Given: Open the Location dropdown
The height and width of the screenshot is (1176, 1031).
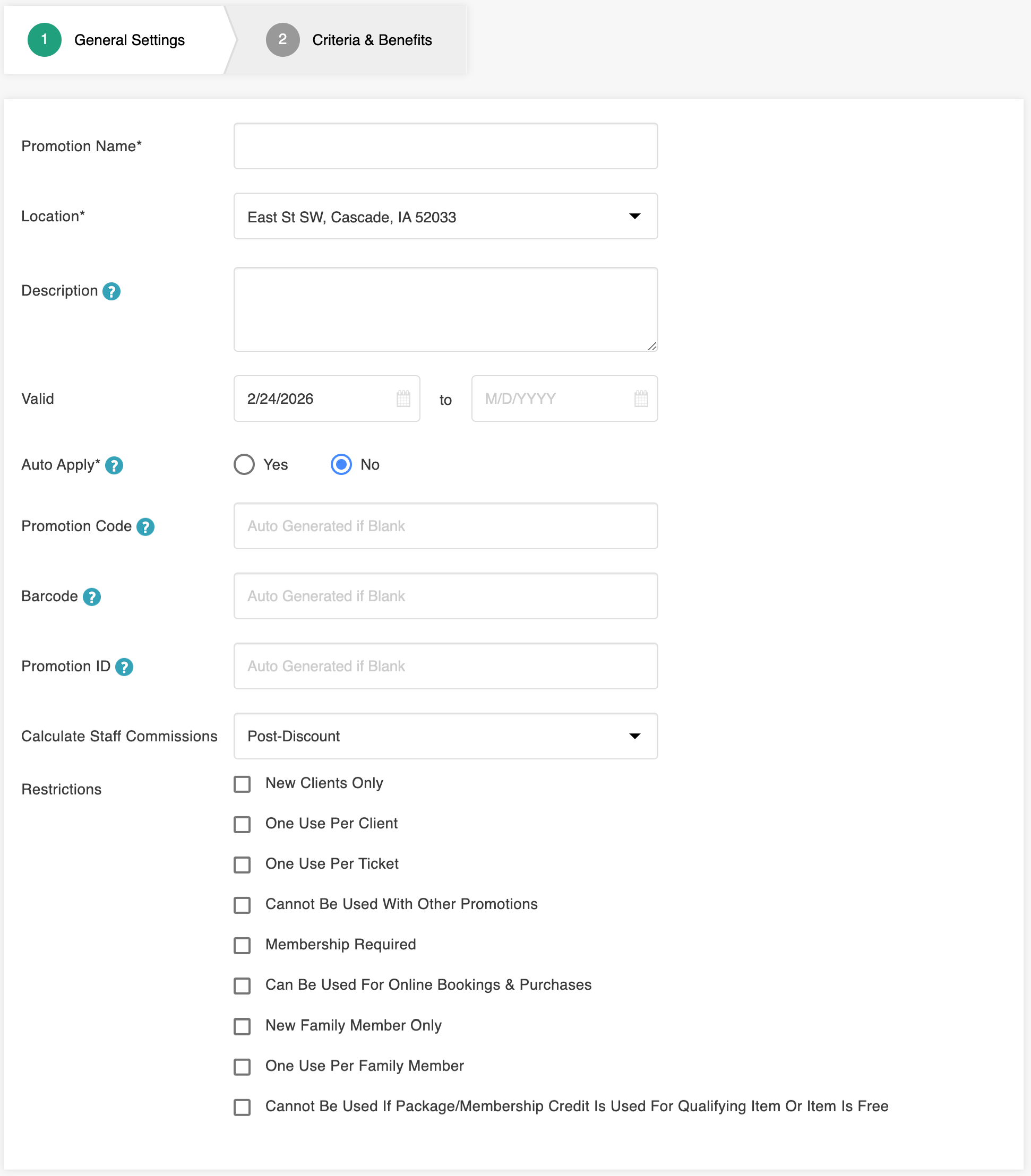Looking at the screenshot, I should point(445,216).
